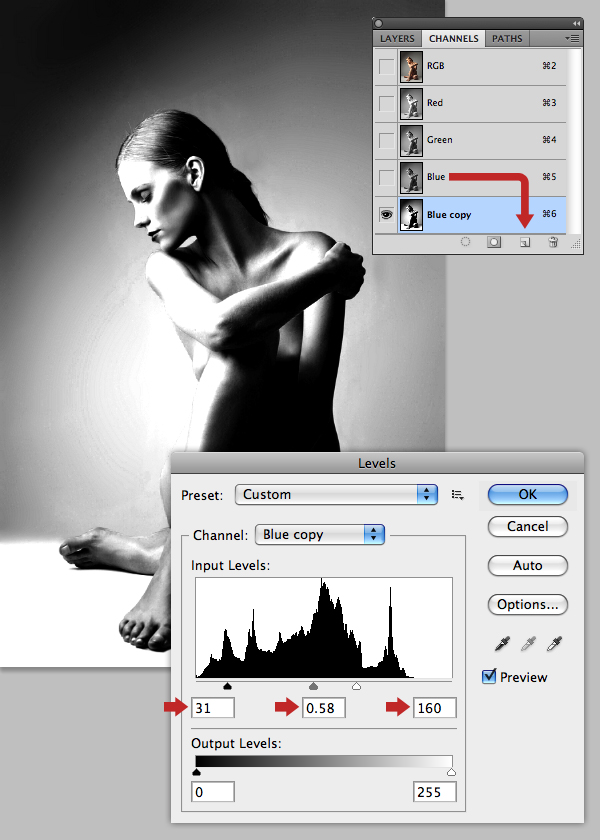Open the Channel dropdown in Levels

tap(320, 535)
